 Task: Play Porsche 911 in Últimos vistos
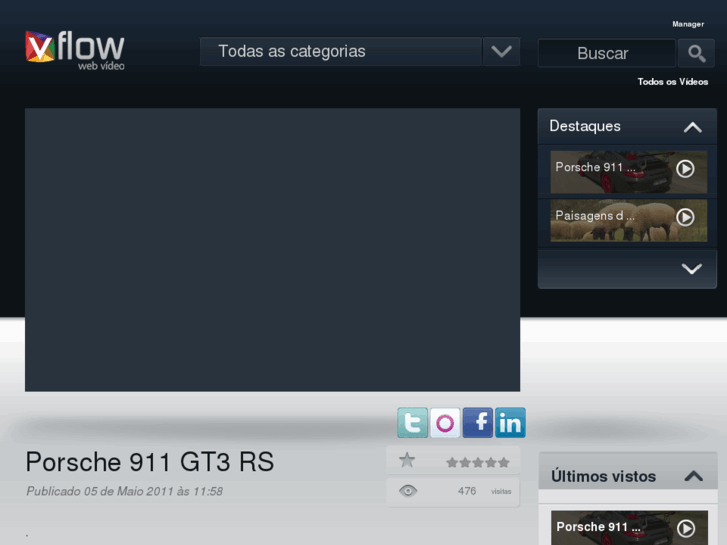(686, 528)
